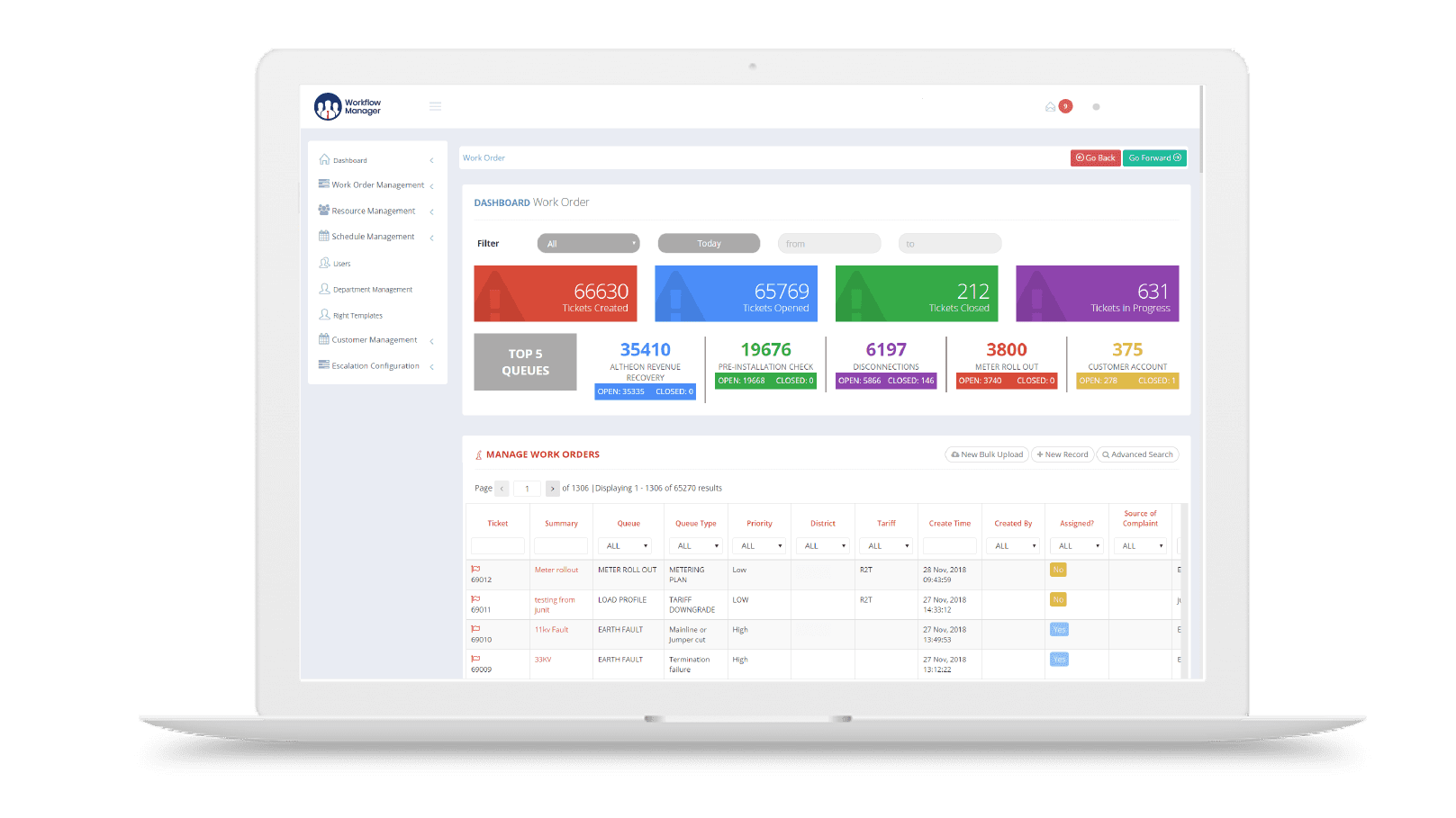Open Right Templates menu item
1456x818 pixels.
[x=357, y=316]
